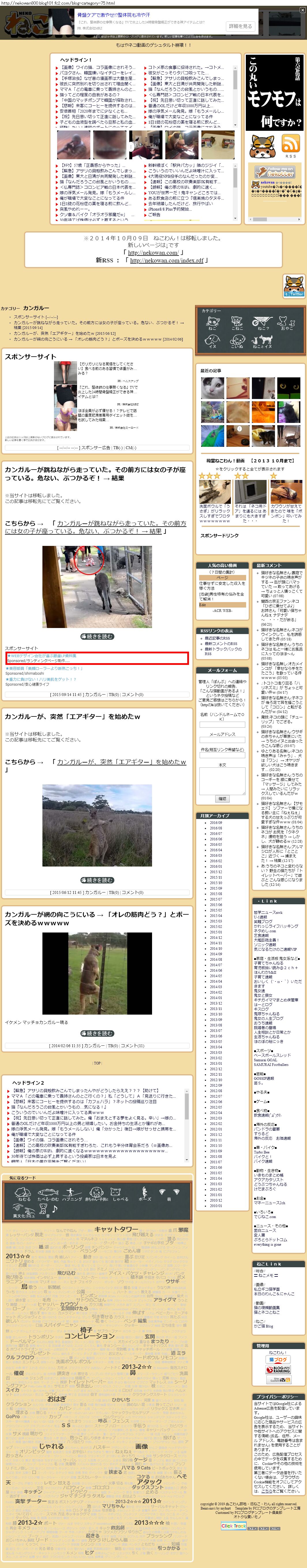Click コメント(0) under the air guitar post
The image size is (307, 1568).
point(132,892)
